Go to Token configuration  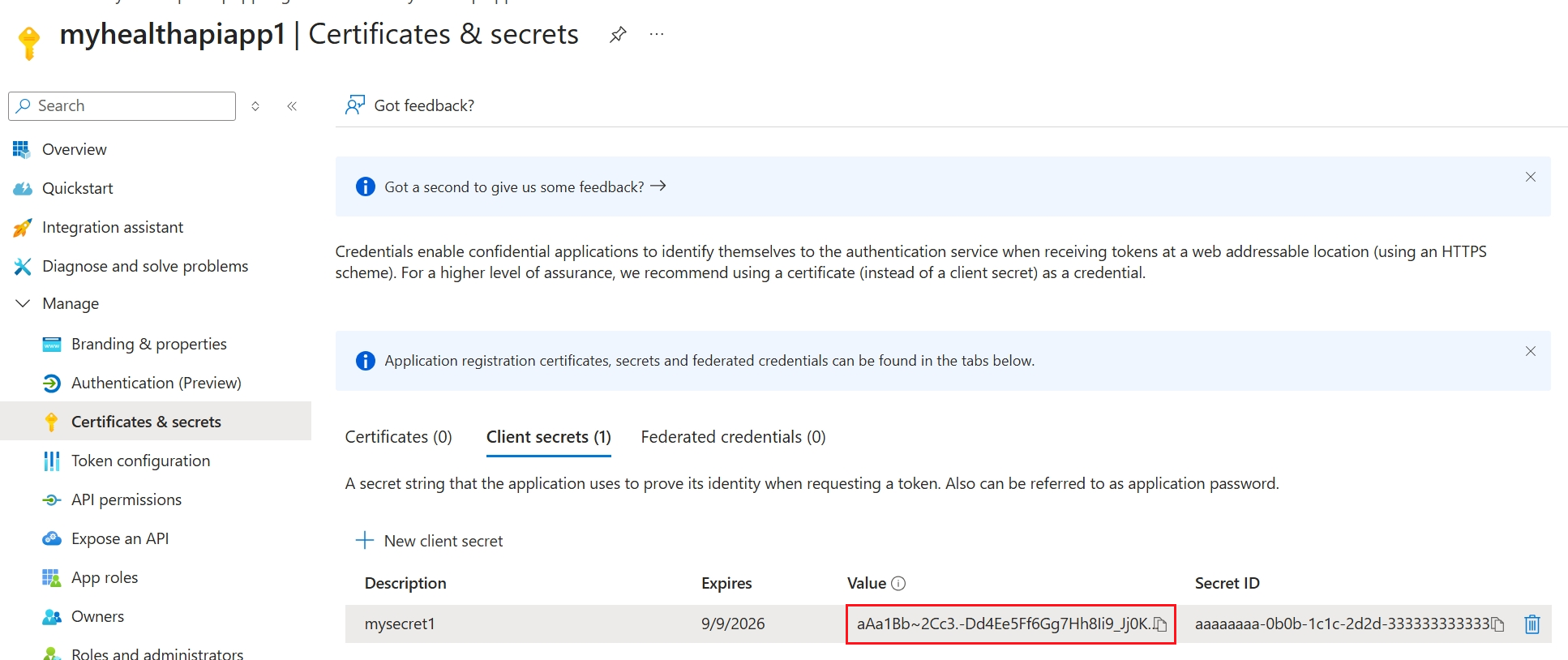pyautogui.click(x=140, y=461)
